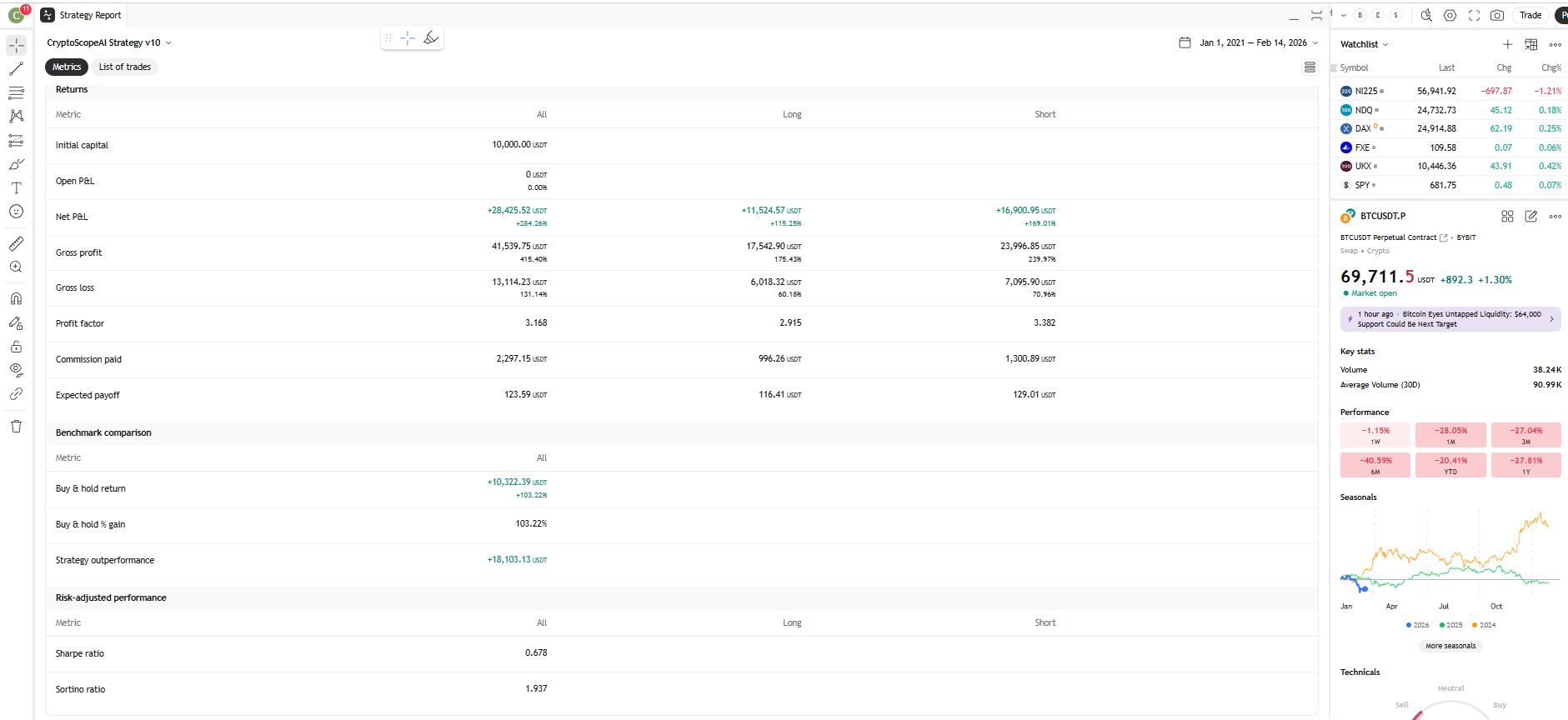The height and width of the screenshot is (720, 1568).
Task: Select the eraser in floating toolbar
Action: click(431, 37)
